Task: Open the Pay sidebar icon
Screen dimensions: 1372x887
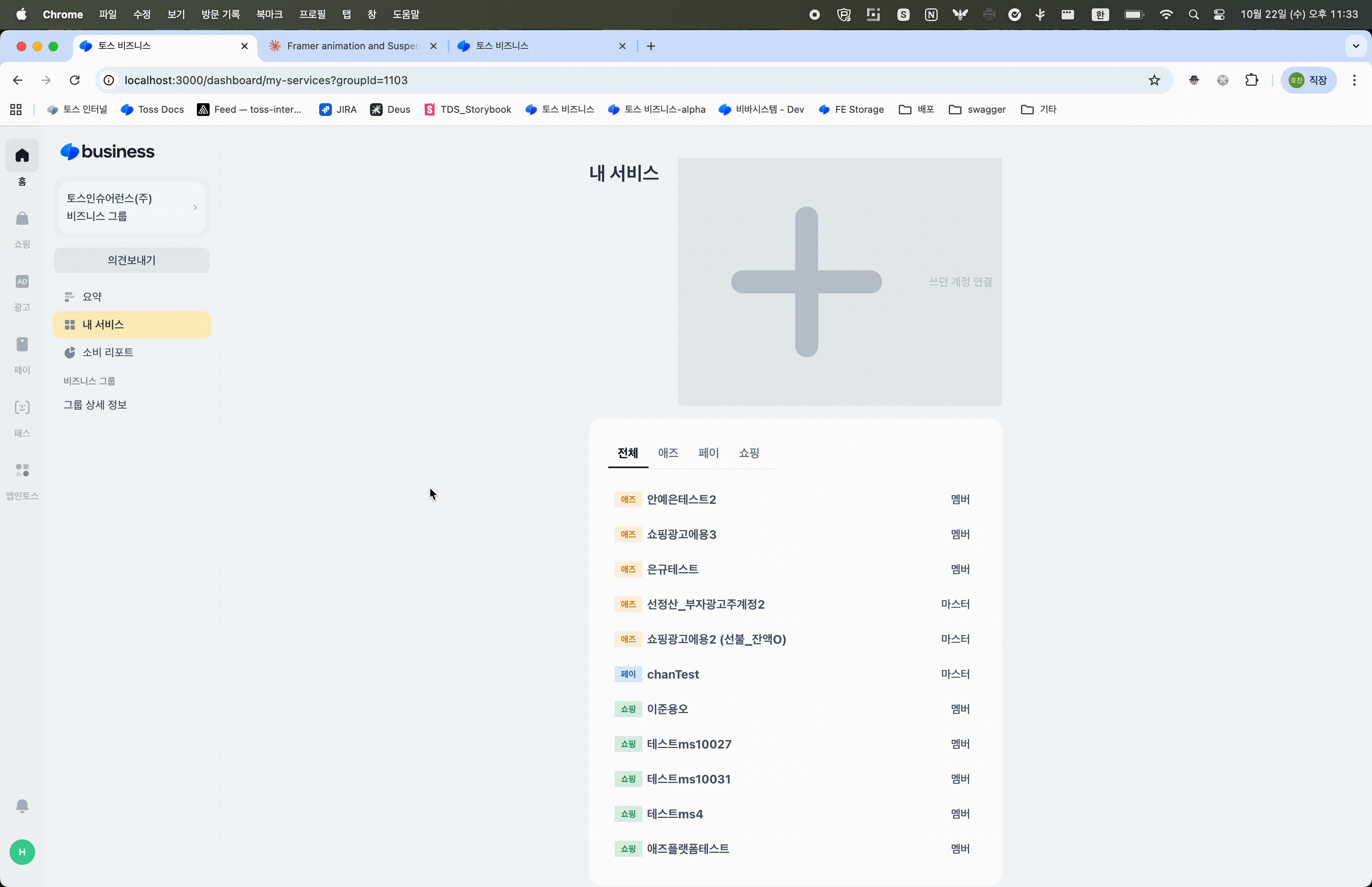Action: [22, 344]
